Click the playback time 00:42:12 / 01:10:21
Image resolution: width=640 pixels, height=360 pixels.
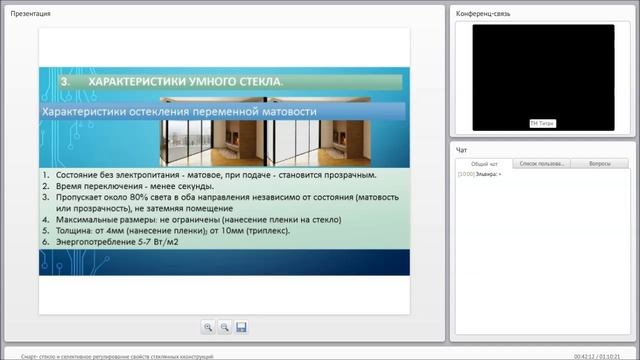coord(597,356)
